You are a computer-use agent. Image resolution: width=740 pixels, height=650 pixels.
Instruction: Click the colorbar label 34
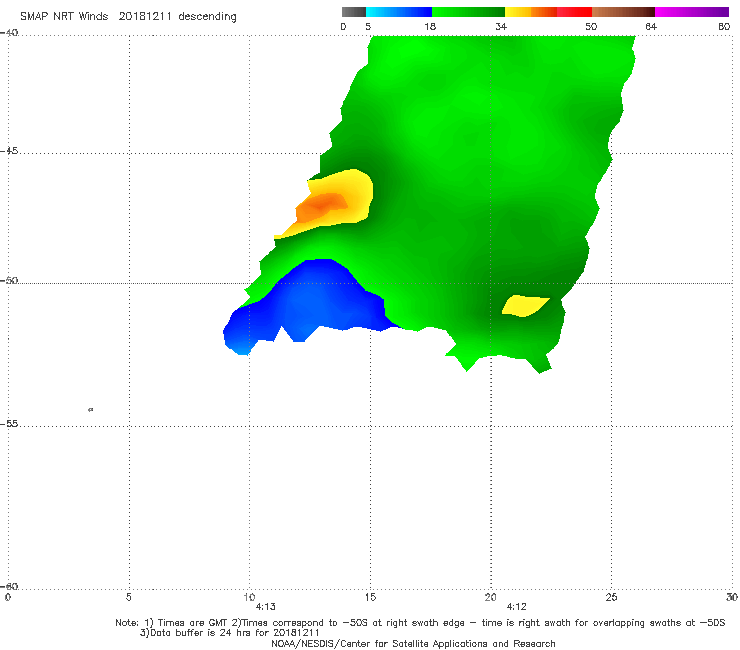click(501, 26)
